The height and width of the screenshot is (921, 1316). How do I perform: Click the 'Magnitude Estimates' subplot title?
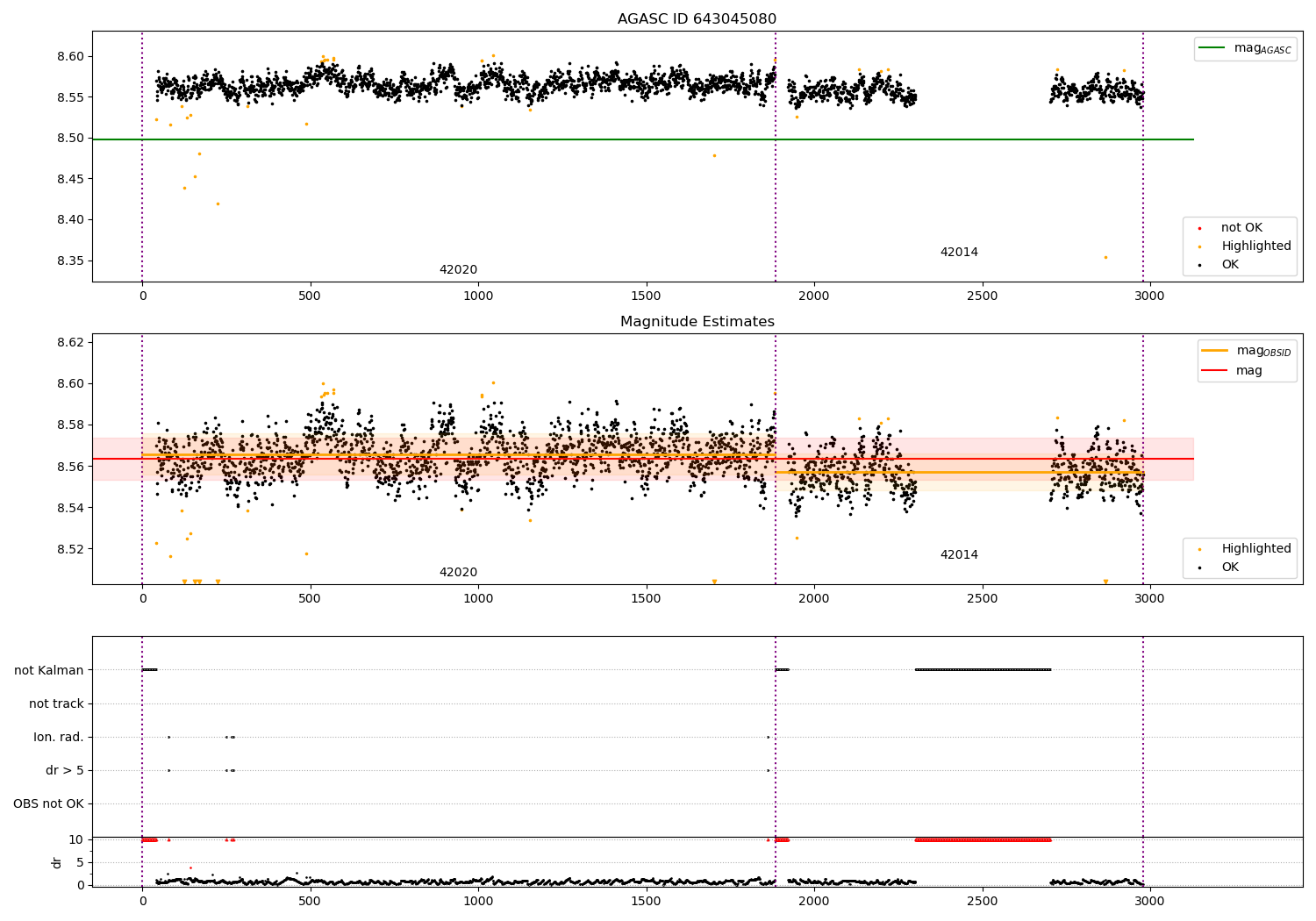(697, 322)
